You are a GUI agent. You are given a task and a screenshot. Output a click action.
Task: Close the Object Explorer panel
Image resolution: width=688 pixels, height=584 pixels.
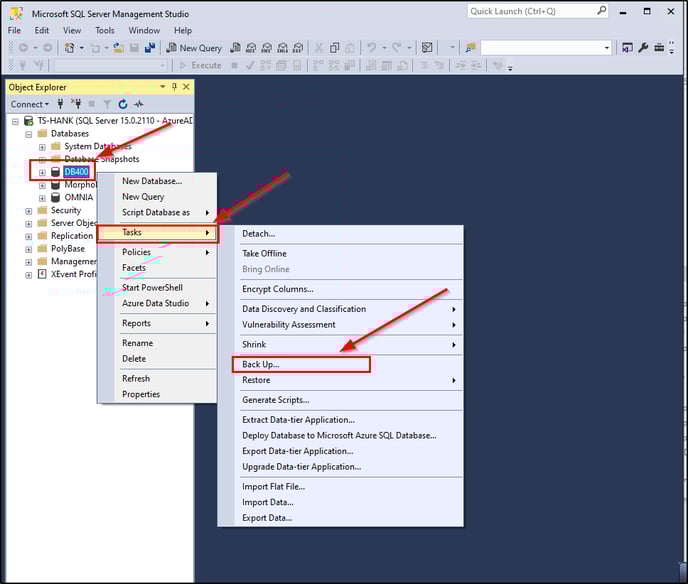[x=186, y=87]
